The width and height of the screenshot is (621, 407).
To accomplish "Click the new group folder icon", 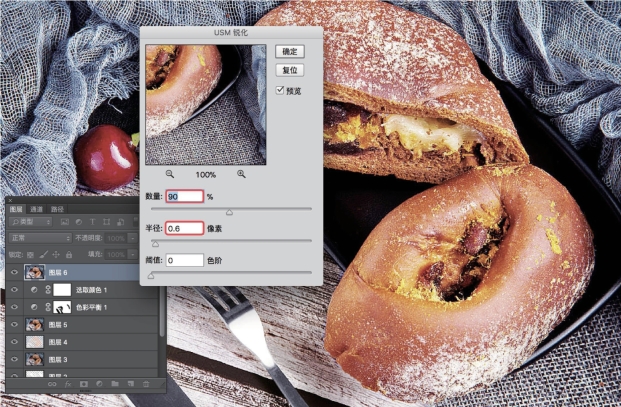I will pyautogui.click(x=115, y=384).
